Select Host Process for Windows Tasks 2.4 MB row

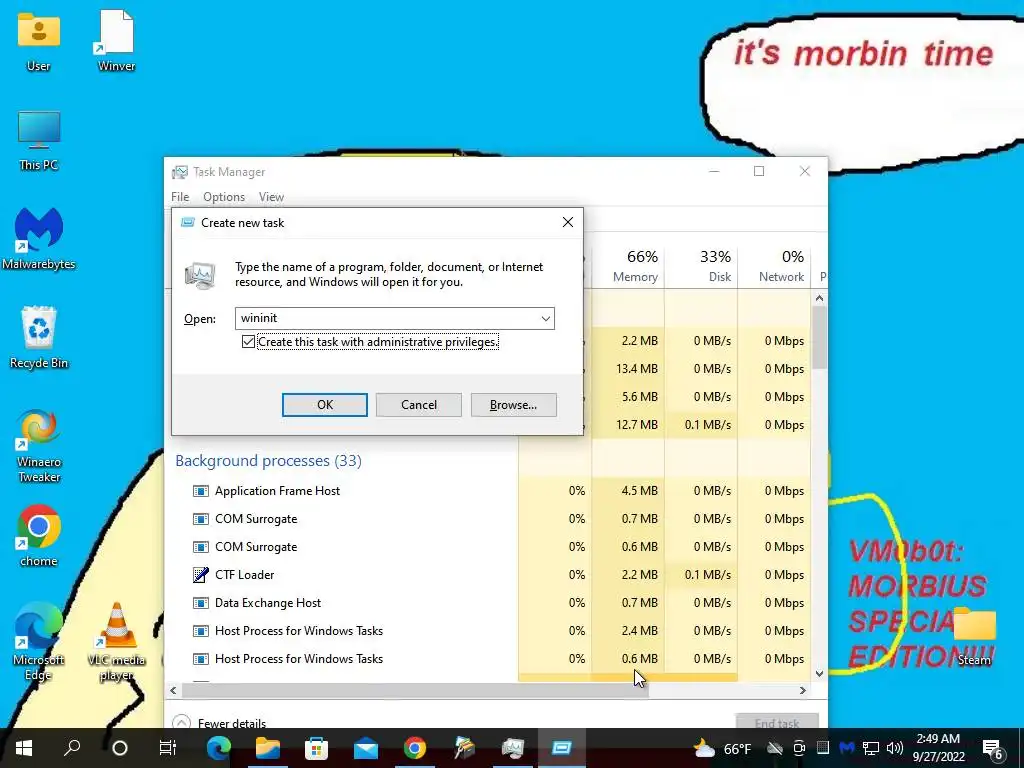(488, 631)
